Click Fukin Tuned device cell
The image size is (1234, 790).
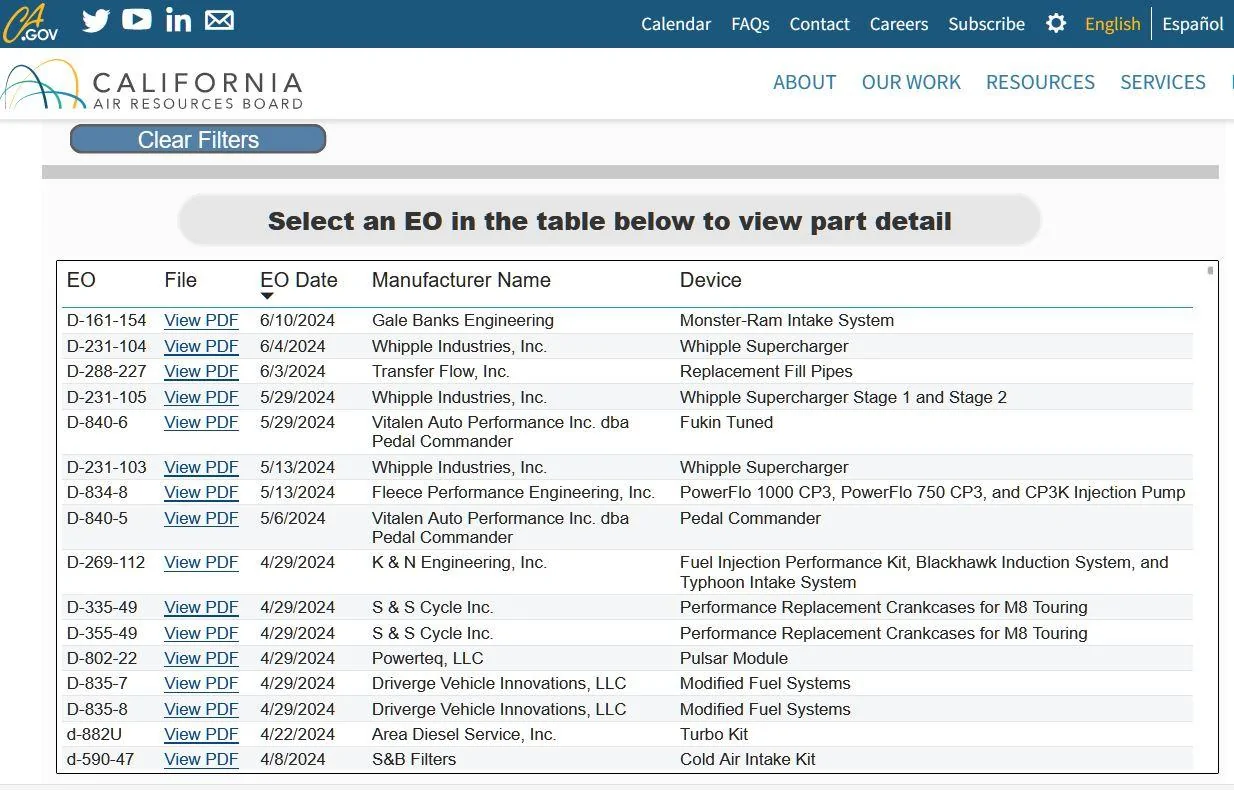(x=726, y=422)
